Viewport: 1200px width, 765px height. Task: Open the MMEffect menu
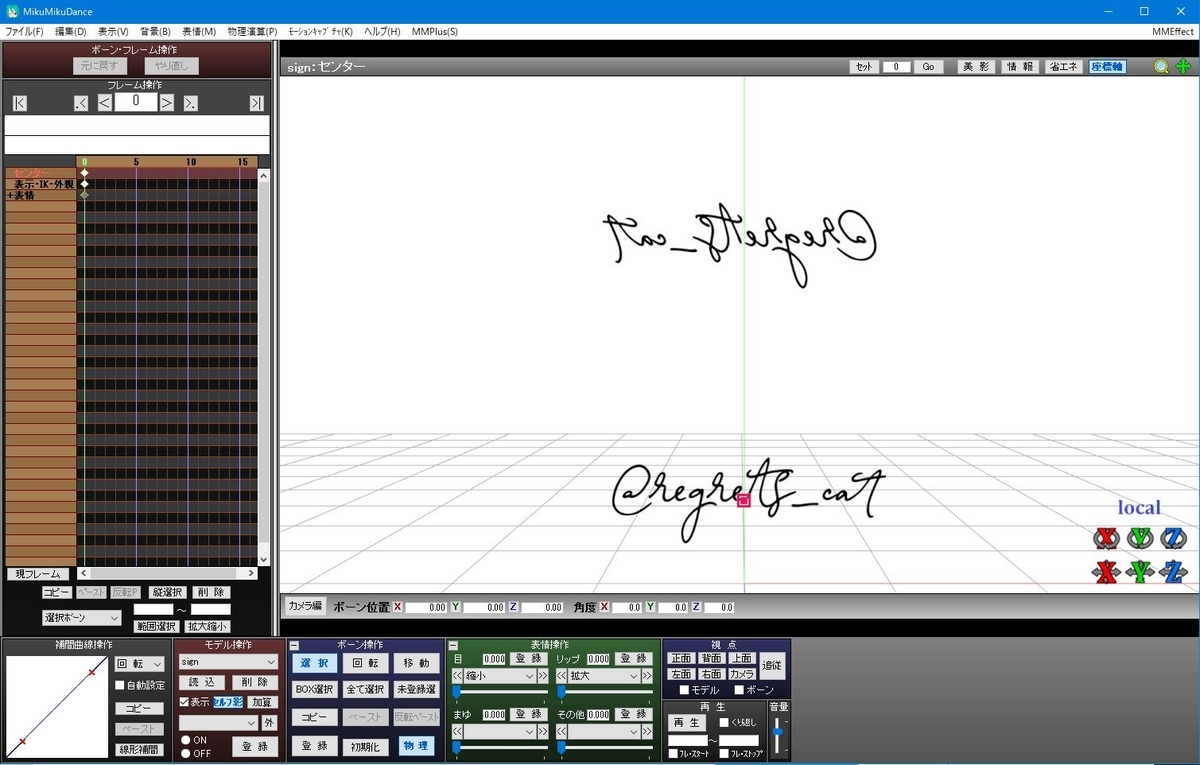(1173, 31)
